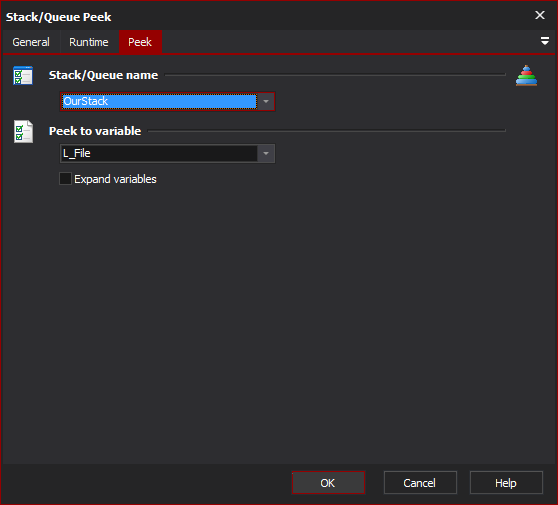Viewport: 558px width, 505px height.
Task: Click the Peek to variable section heading
Action: [95, 131]
